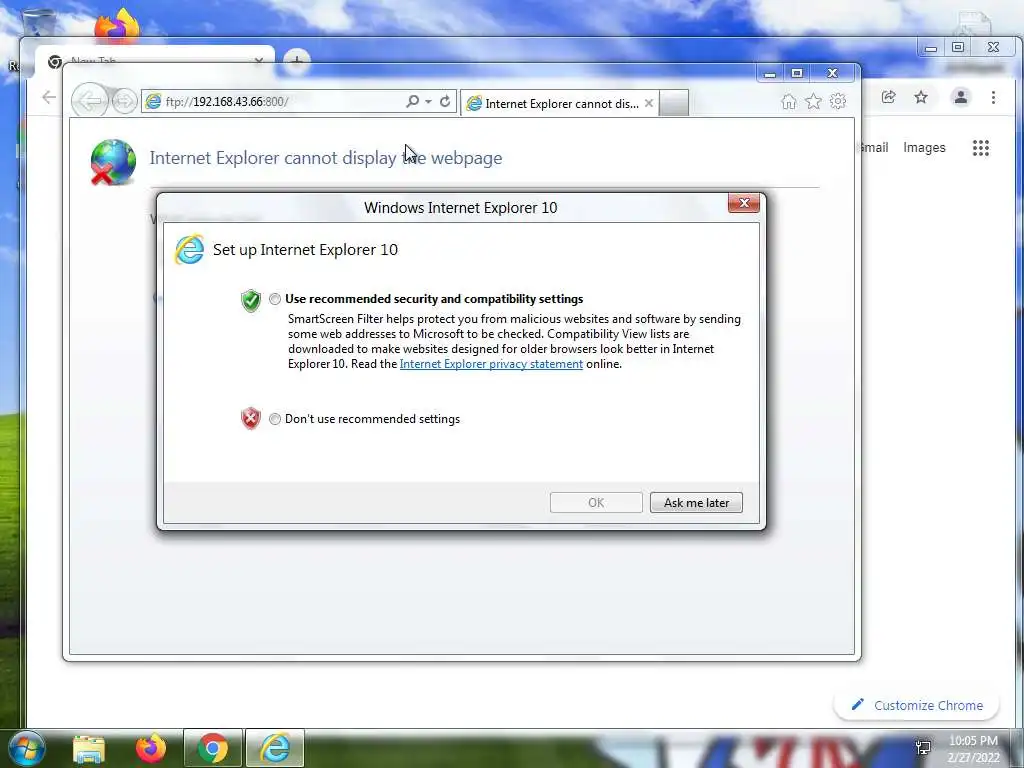Screen dimensions: 1024x768
Task: Bookmark page with Chrome's star icon
Action: 921,97
